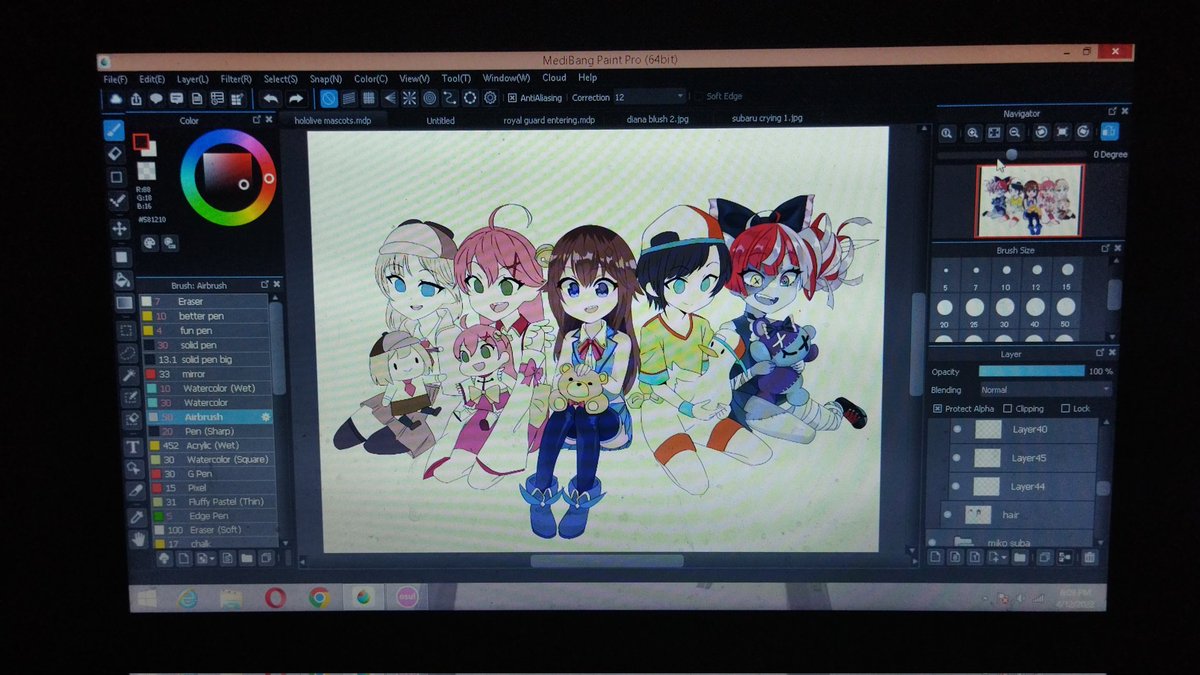Undock the Color panel
The width and height of the screenshot is (1200, 675).
click(x=256, y=120)
